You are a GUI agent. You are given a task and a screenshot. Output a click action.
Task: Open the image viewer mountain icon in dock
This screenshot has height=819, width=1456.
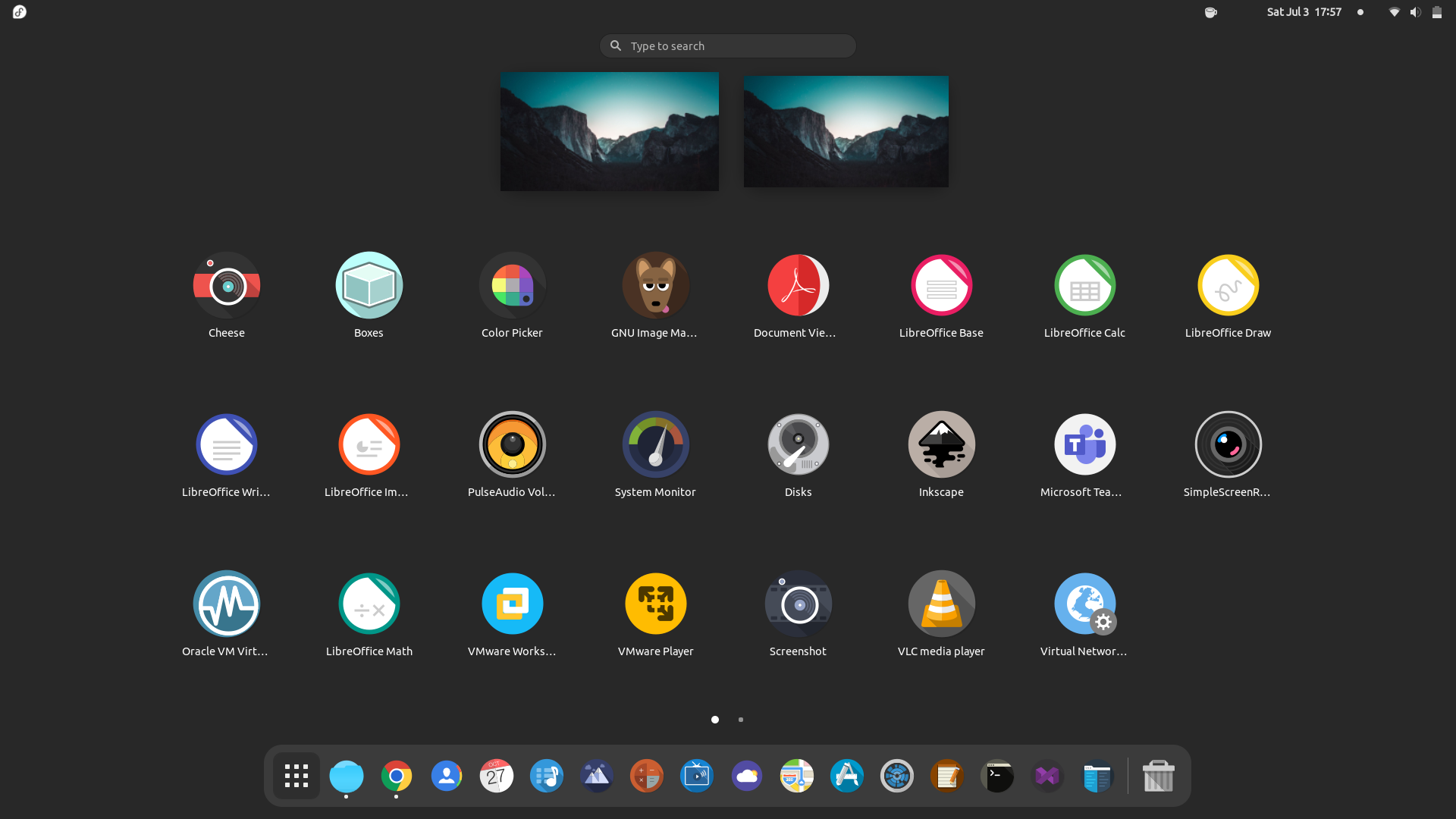point(597,776)
